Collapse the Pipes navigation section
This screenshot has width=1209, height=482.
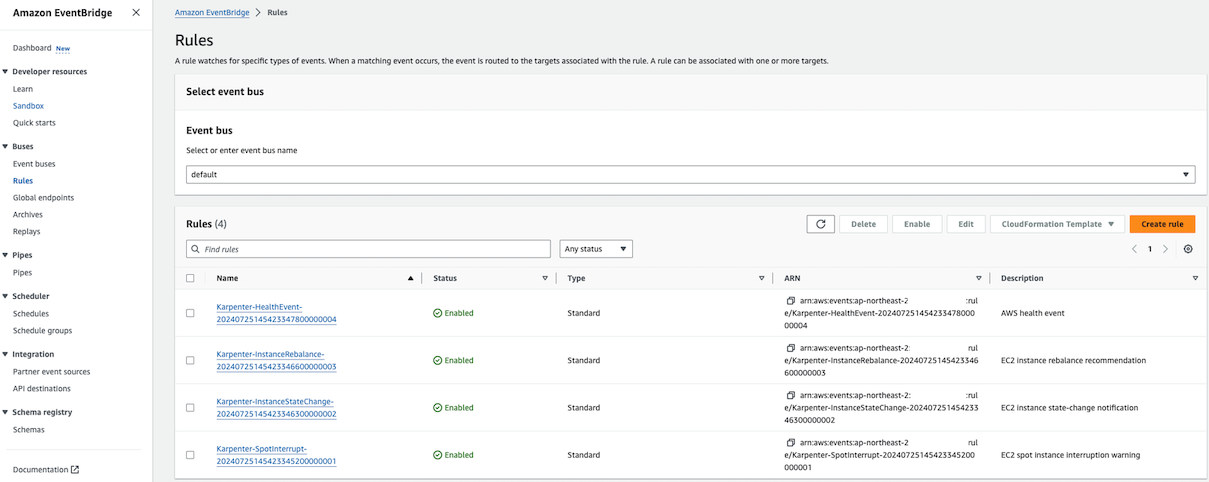(5, 255)
